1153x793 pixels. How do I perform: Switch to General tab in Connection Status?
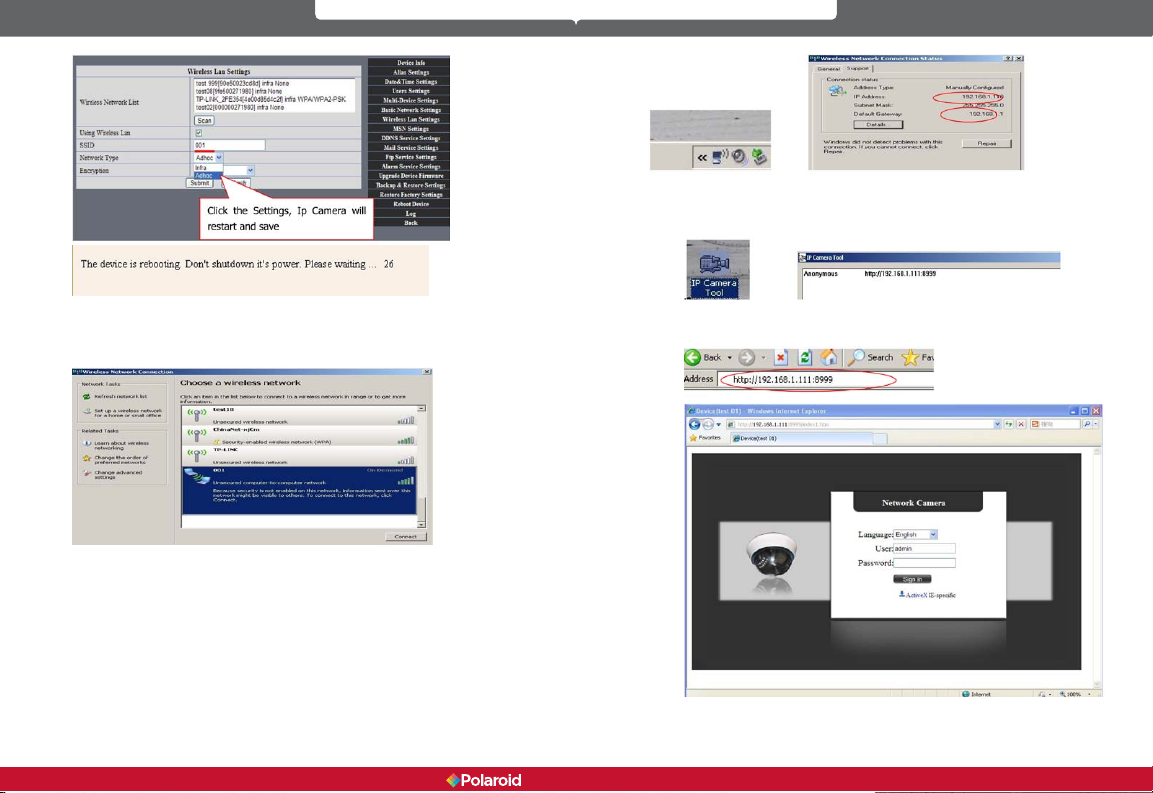coord(829,68)
